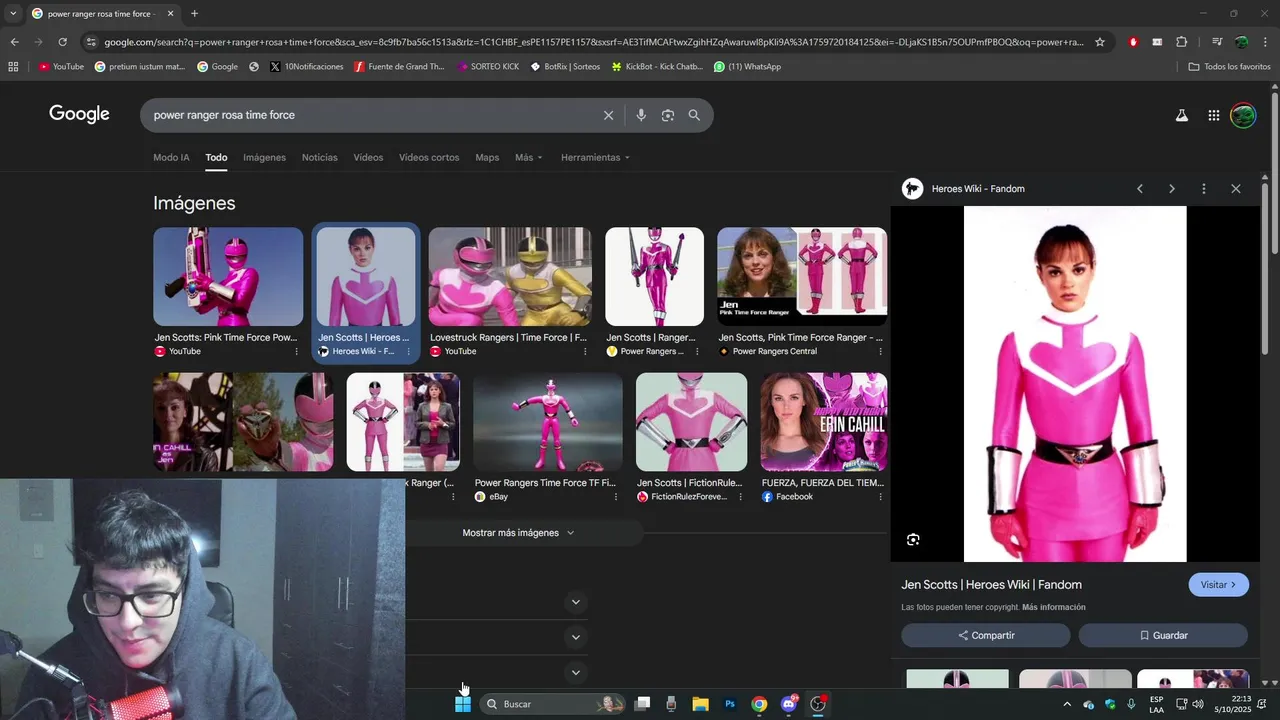Open options for Jen Scotts YouTube result

tap(296, 352)
